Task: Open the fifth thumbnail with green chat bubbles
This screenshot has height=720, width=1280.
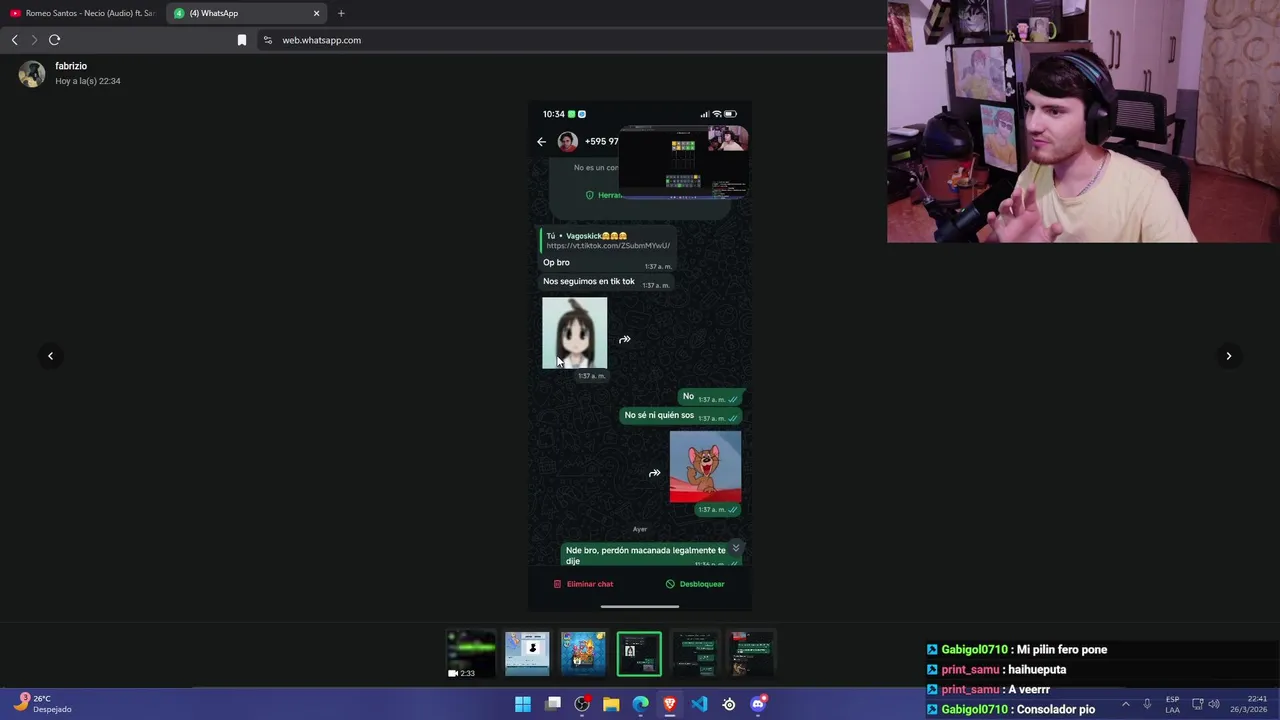Action: point(695,654)
